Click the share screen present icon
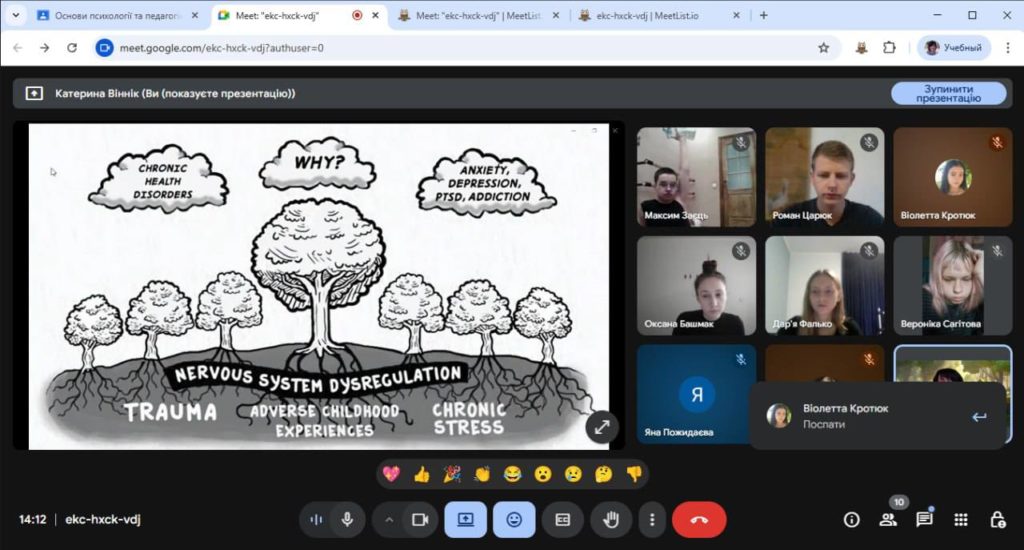The height and width of the screenshot is (550, 1024). pyautogui.click(x=466, y=519)
